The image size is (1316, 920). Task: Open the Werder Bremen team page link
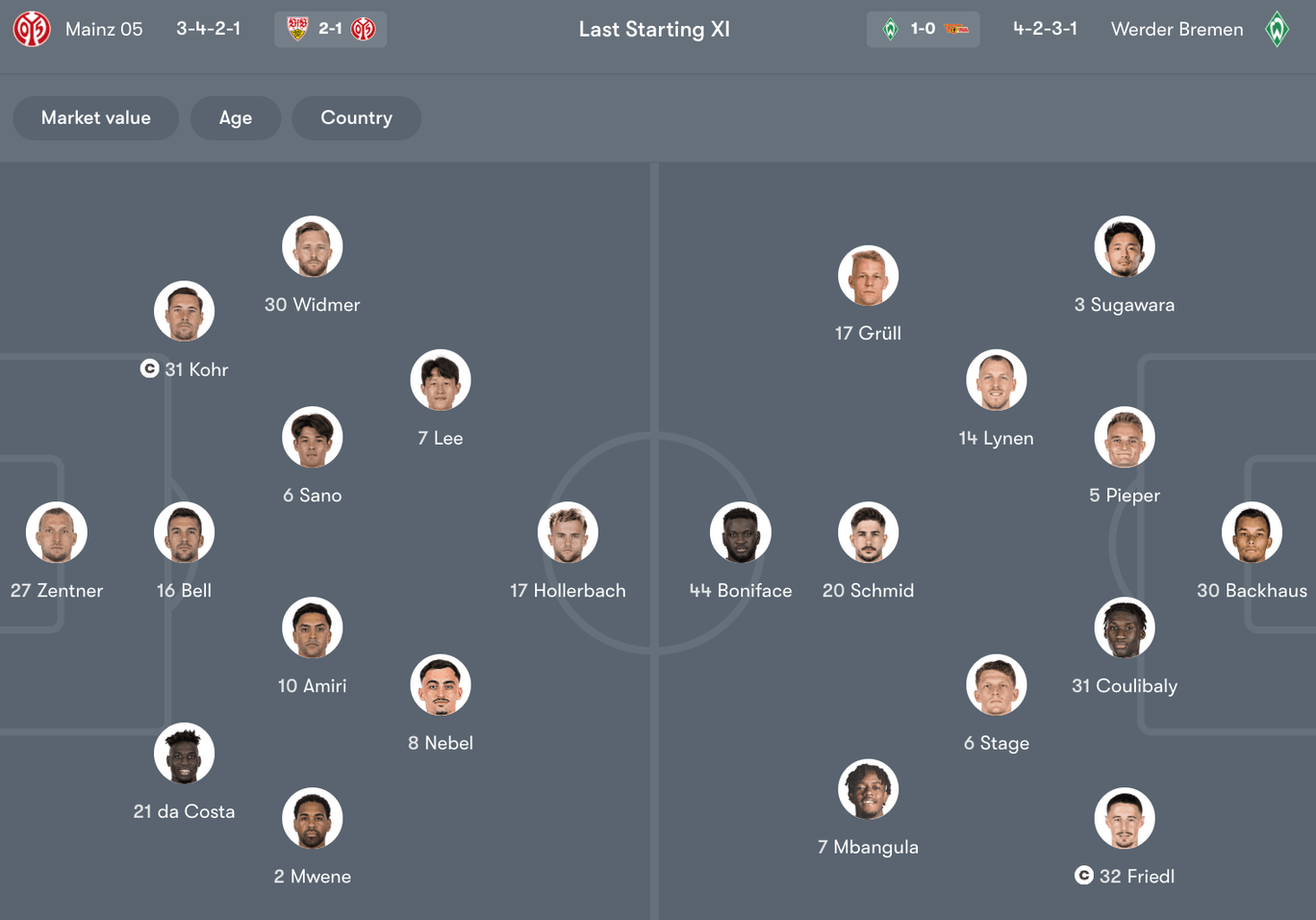[x=1177, y=29]
